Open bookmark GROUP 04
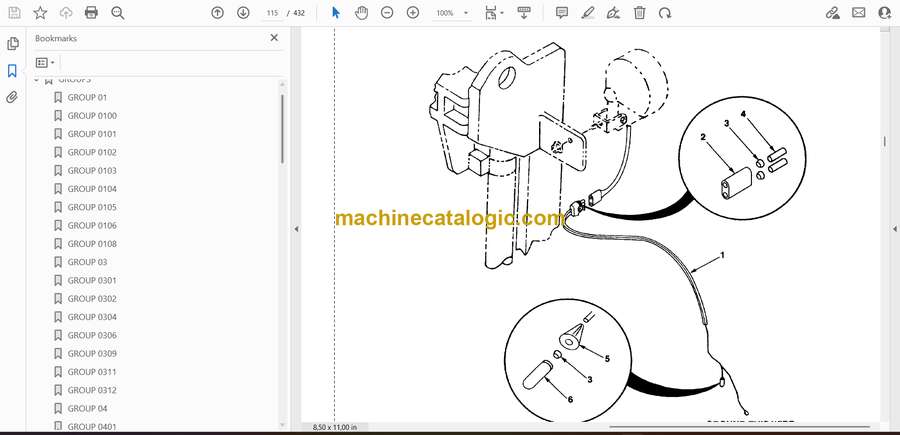Image resolution: width=900 pixels, height=435 pixels. pyautogui.click(x=87, y=409)
